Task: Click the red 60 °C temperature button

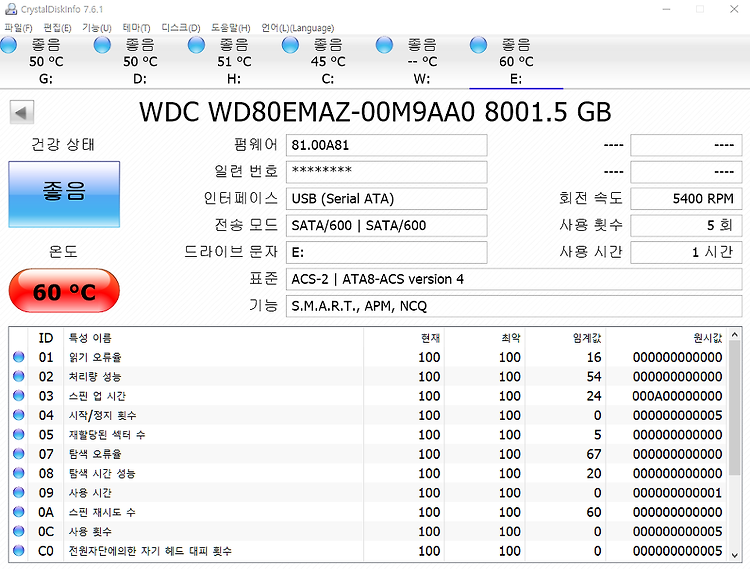Action: pos(64,291)
